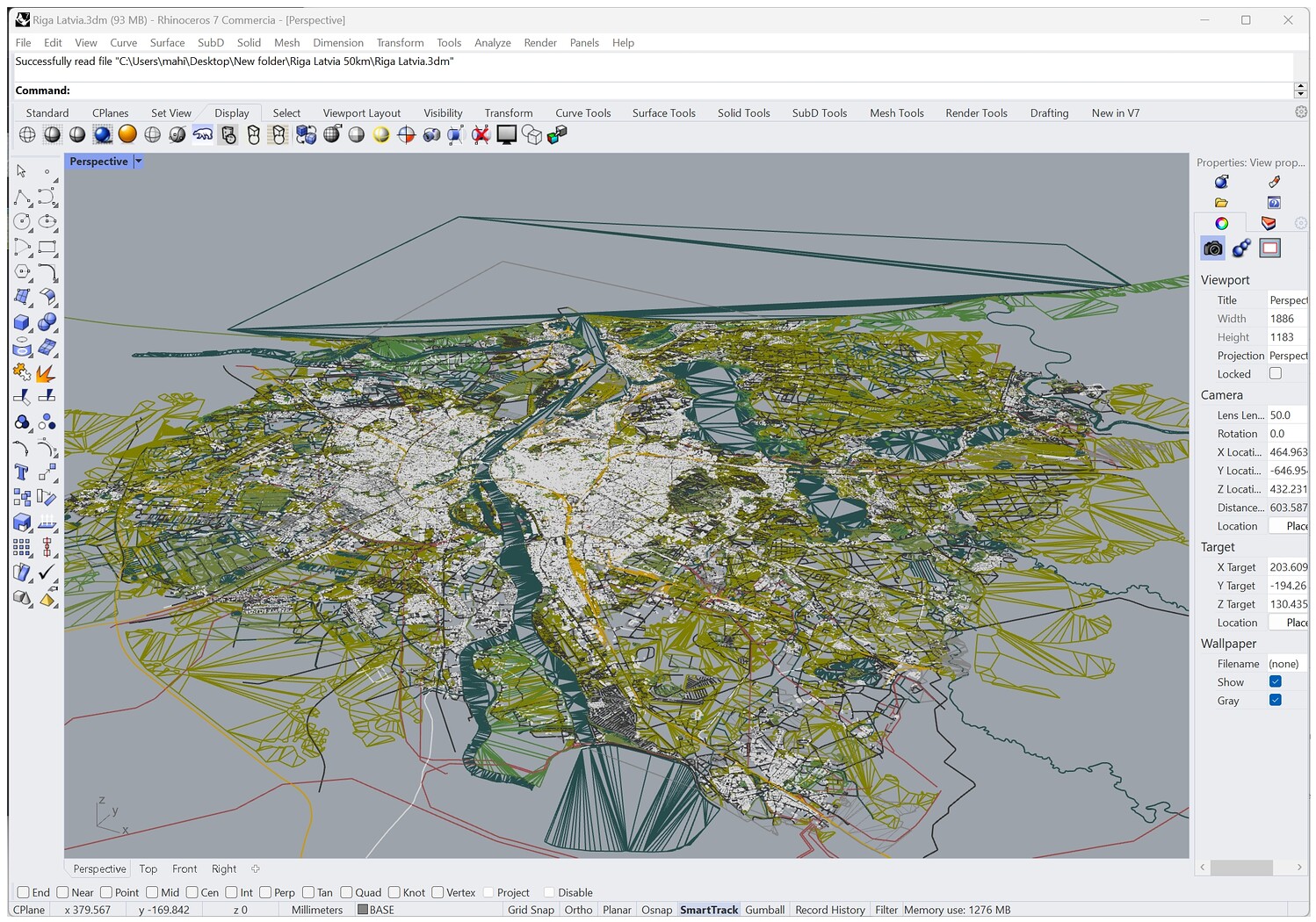Viewport: 1316px width, 922px height.
Task: Click the monitor icon in Display toolbar
Action: tap(506, 134)
